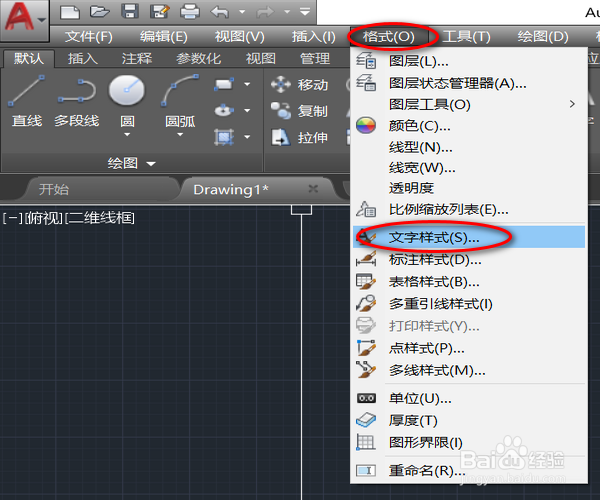Click the Open file folder icon
Screen dimensions: 600x500
click(x=99, y=12)
